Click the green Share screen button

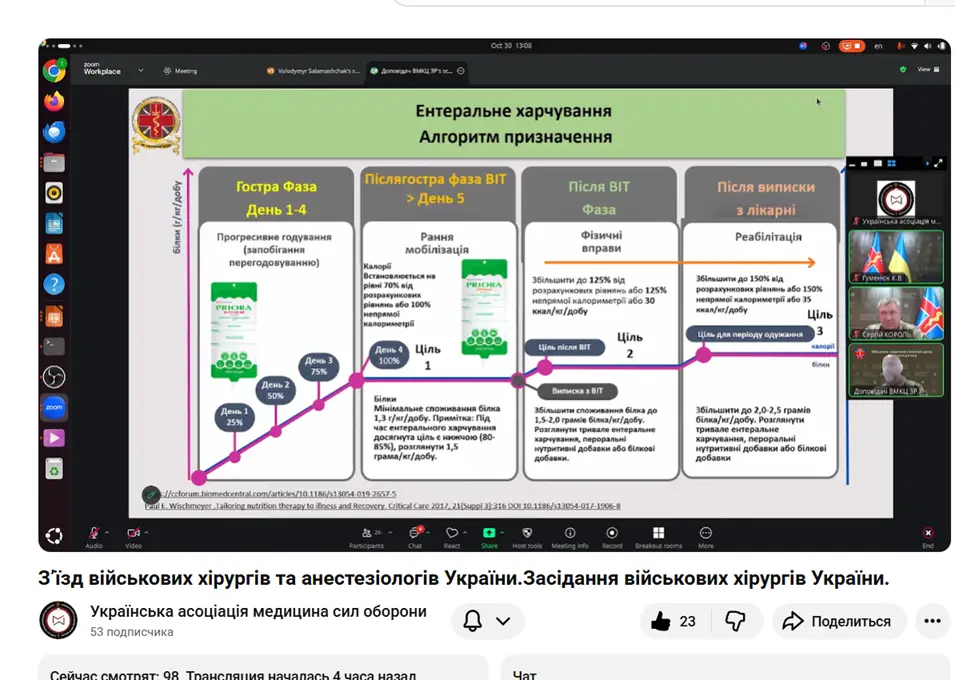coord(489,535)
